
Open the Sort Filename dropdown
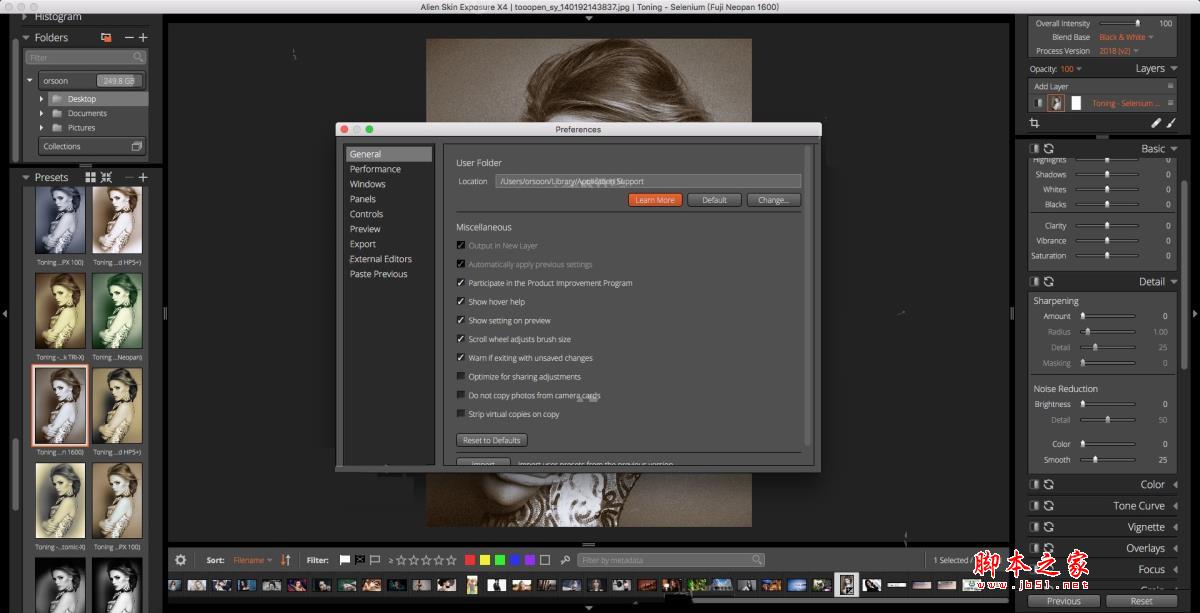coord(253,560)
